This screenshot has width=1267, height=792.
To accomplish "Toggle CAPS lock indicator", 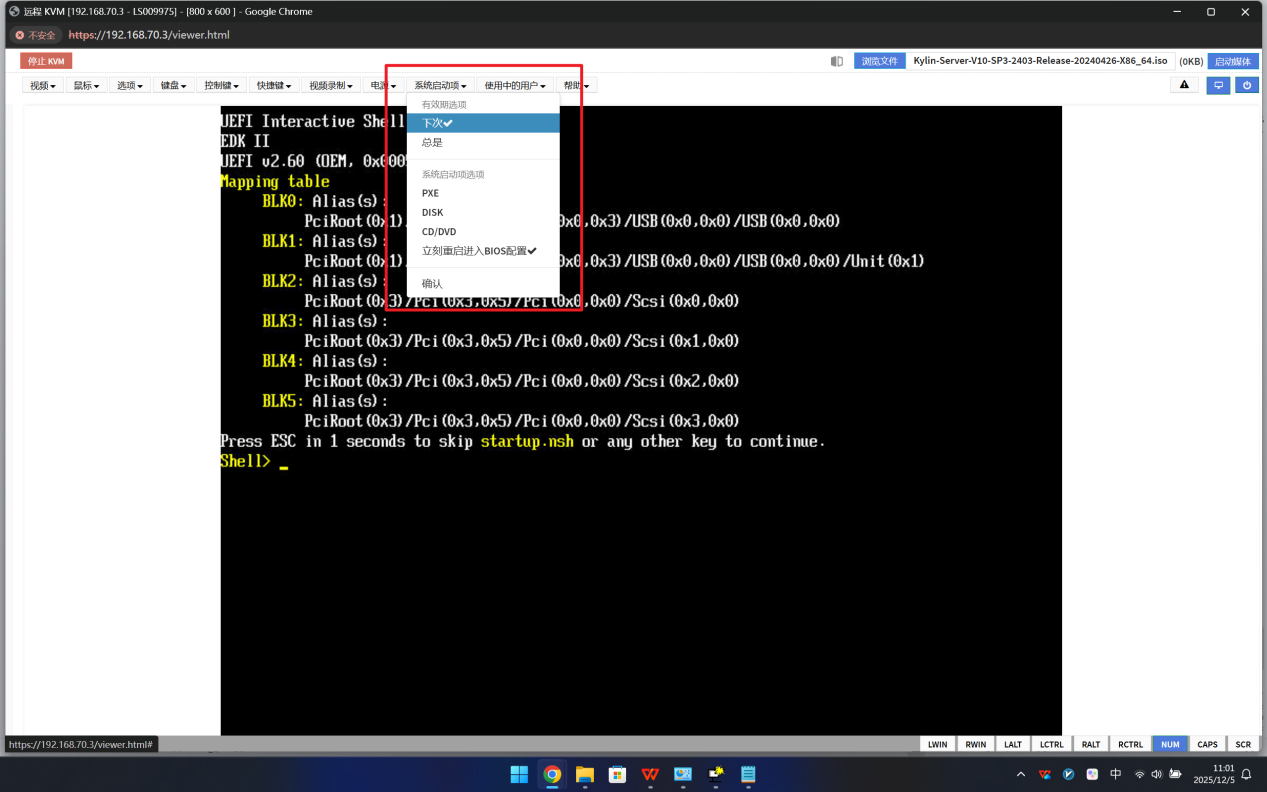I will [1208, 744].
